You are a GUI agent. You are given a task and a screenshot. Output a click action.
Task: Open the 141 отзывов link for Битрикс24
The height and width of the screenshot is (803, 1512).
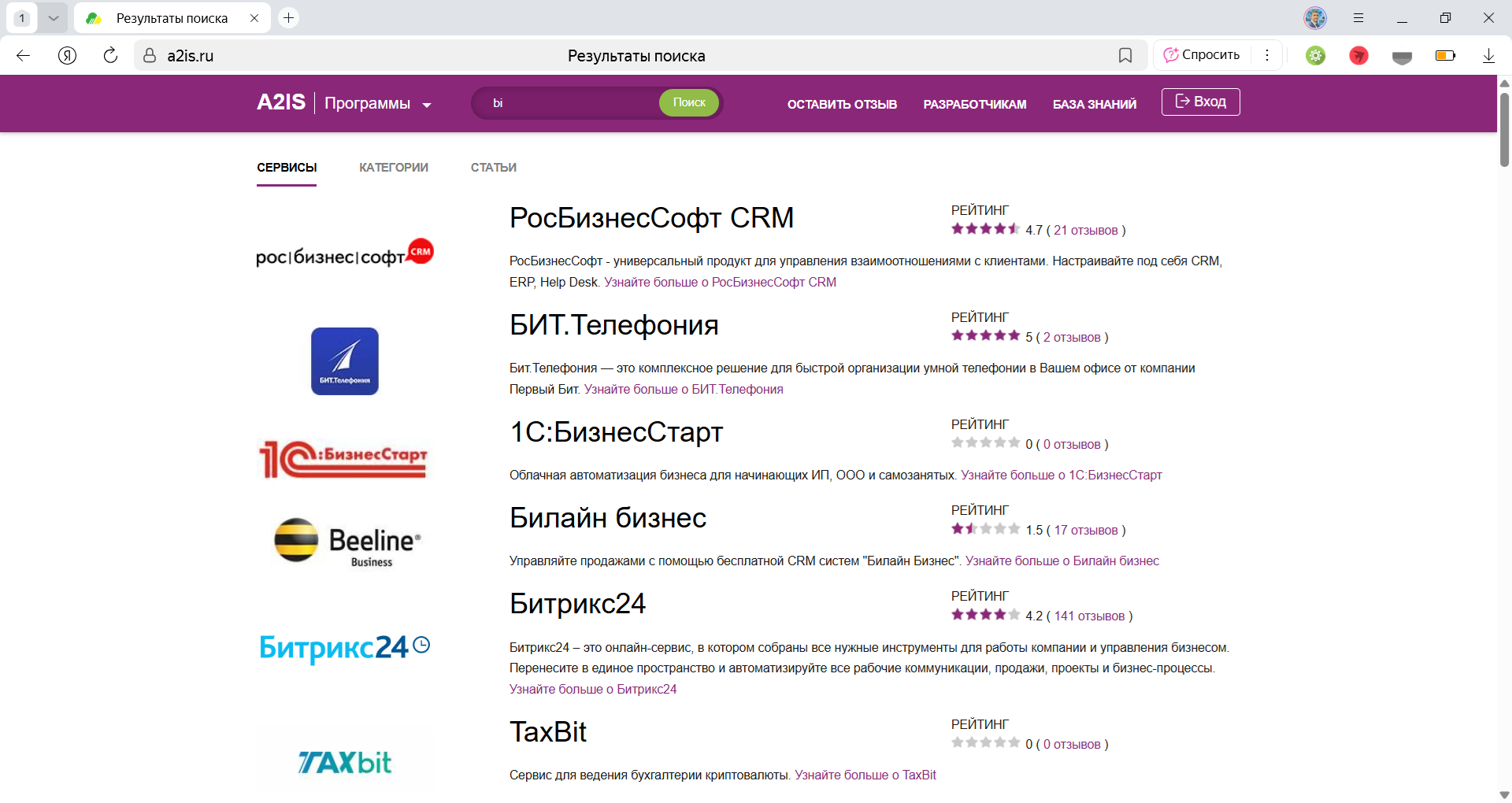click(1089, 616)
